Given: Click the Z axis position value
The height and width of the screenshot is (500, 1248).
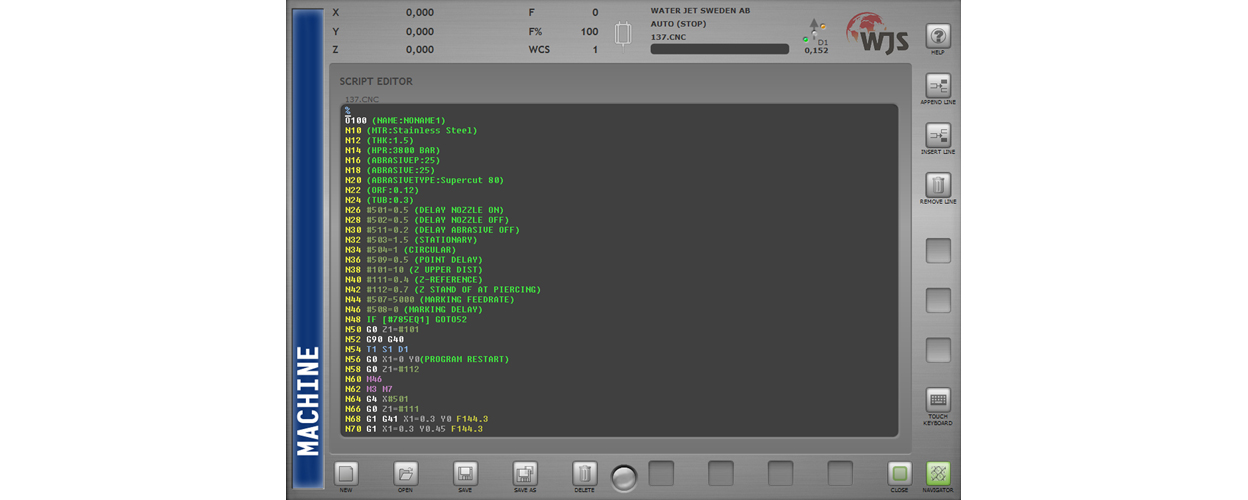Looking at the screenshot, I should click(420, 49).
